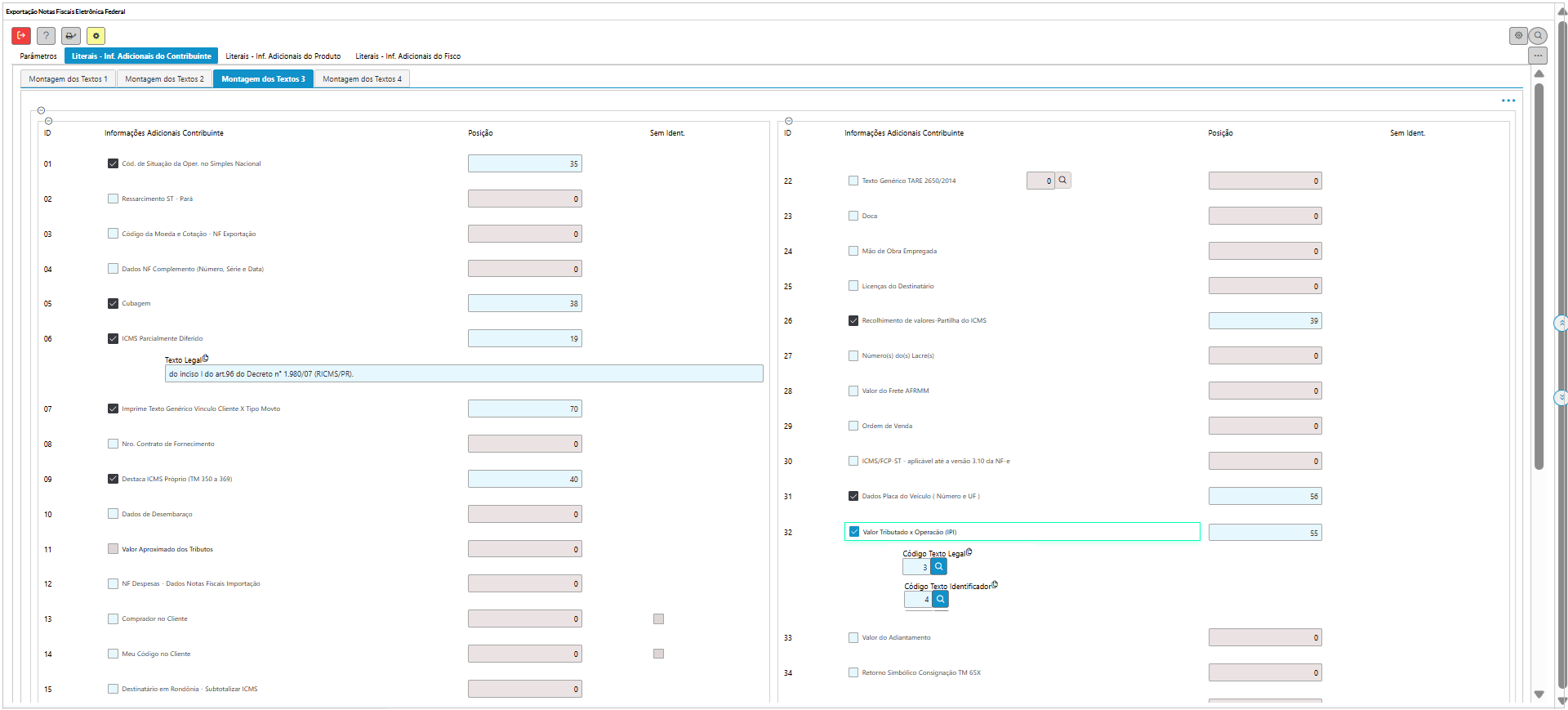Viewport: 1568px width, 710px height.
Task: Open lookup for Código Texto Identificador
Action: pos(941,600)
